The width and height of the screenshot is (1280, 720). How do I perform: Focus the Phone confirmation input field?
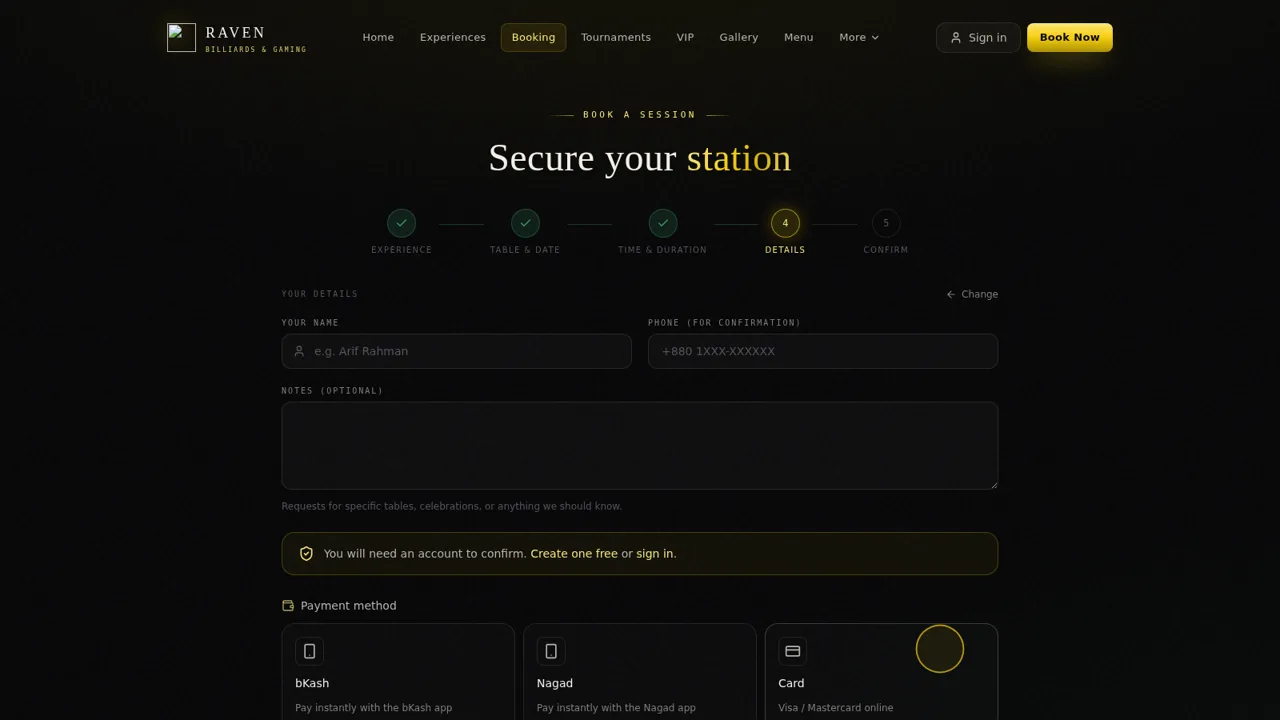pyautogui.click(x=823, y=351)
